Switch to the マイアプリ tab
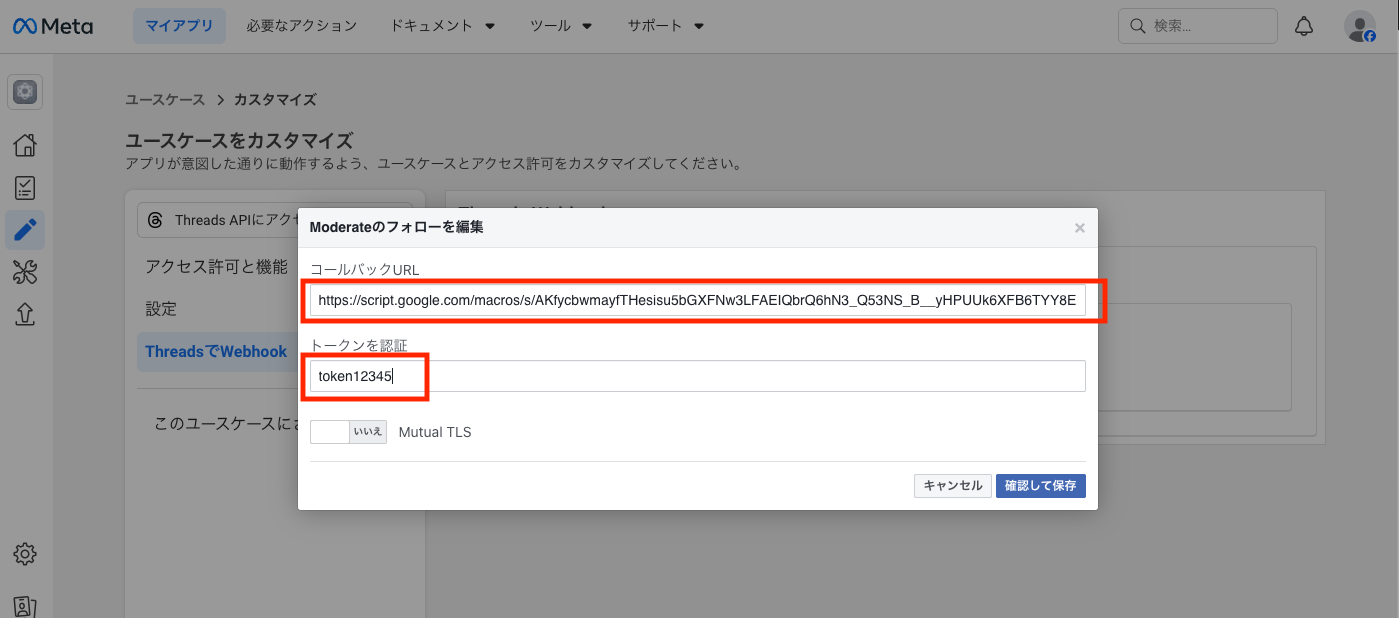Screen dimensions: 1399x618 click(179, 25)
